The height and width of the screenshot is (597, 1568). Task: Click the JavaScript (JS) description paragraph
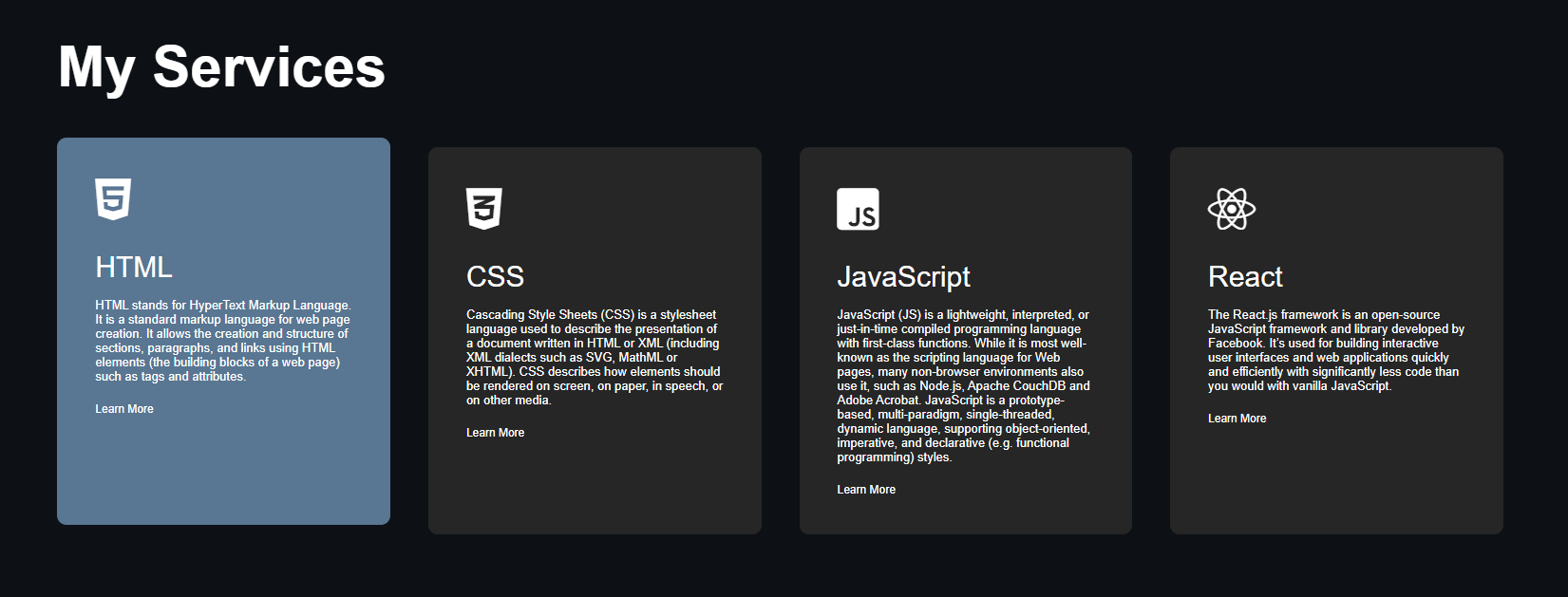click(x=964, y=385)
